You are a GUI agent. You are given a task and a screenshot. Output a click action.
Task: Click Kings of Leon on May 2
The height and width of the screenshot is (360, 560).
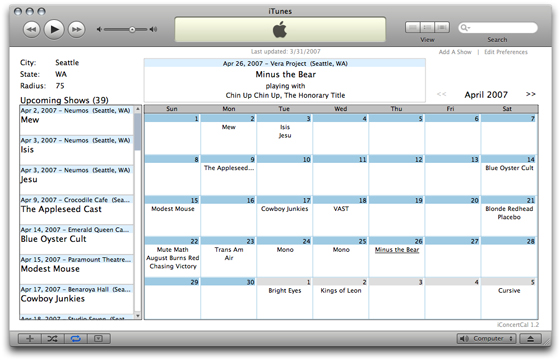tap(341, 291)
